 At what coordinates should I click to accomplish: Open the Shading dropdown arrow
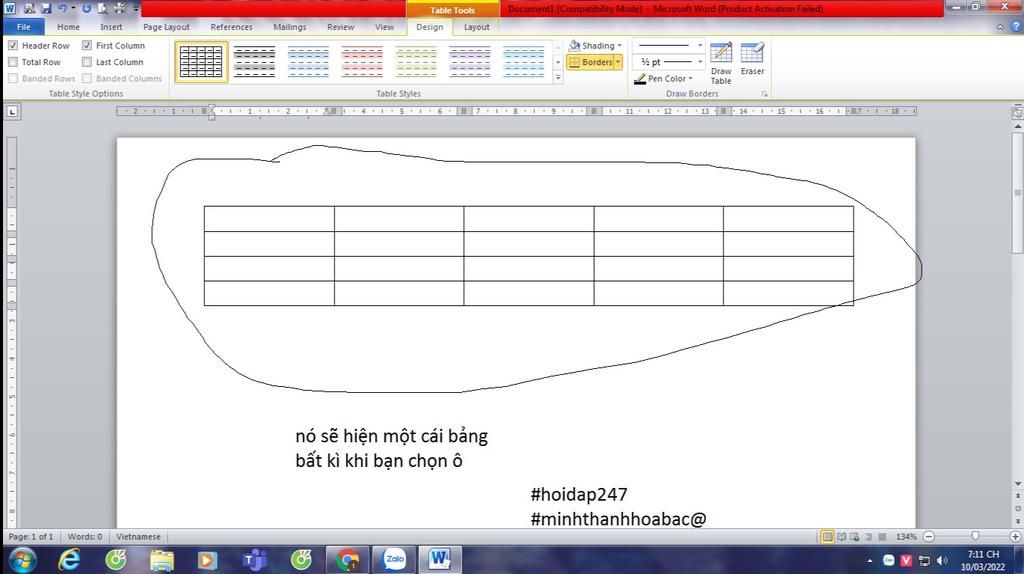click(620, 45)
